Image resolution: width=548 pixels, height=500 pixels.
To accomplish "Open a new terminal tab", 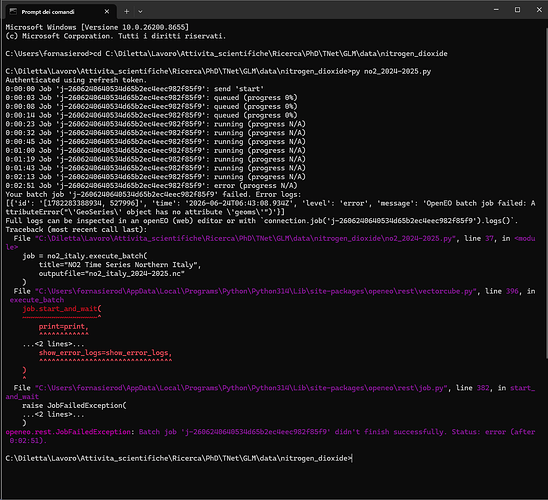I will [x=127, y=12].
